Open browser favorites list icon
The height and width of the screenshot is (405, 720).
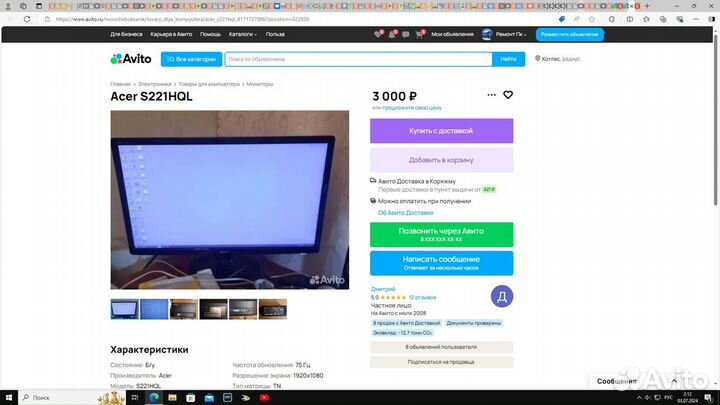(647, 19)
